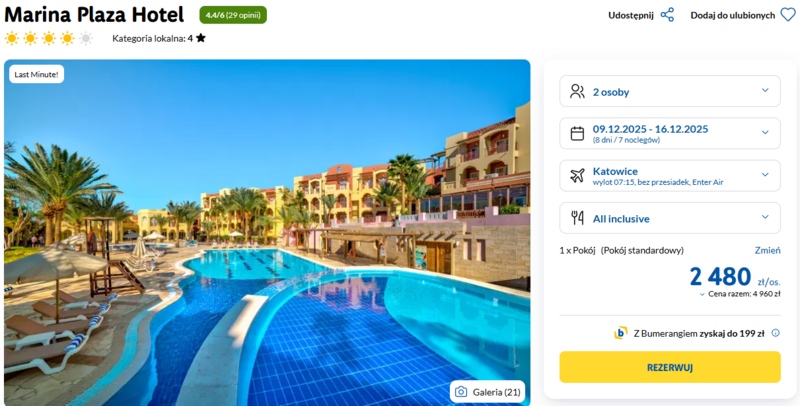
Task: Click the airplane icon in Katowice field
Action: (577, 175)
